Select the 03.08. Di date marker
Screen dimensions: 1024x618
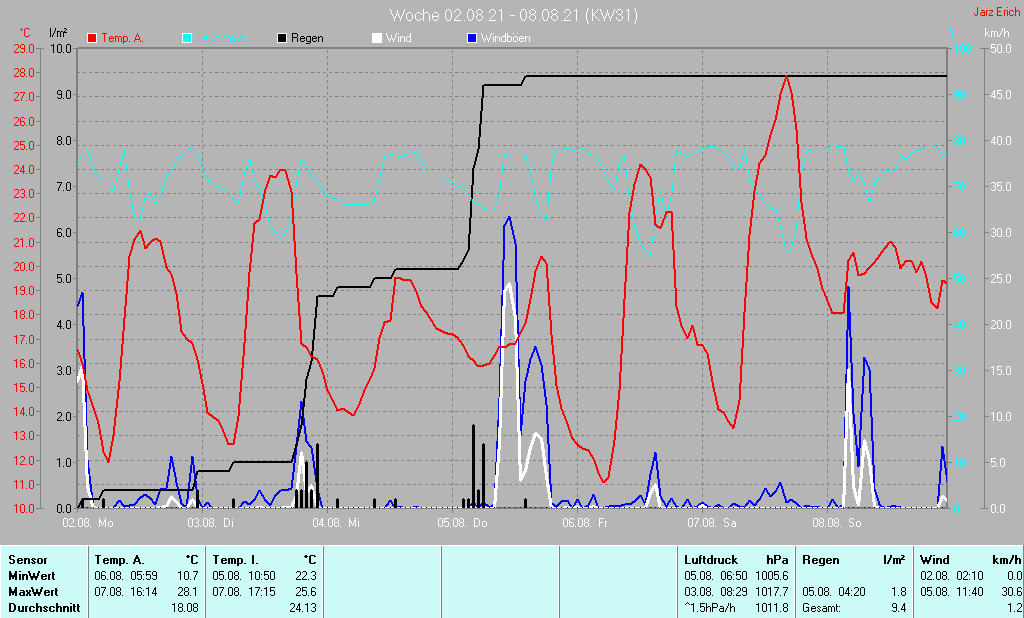(212, 522)
